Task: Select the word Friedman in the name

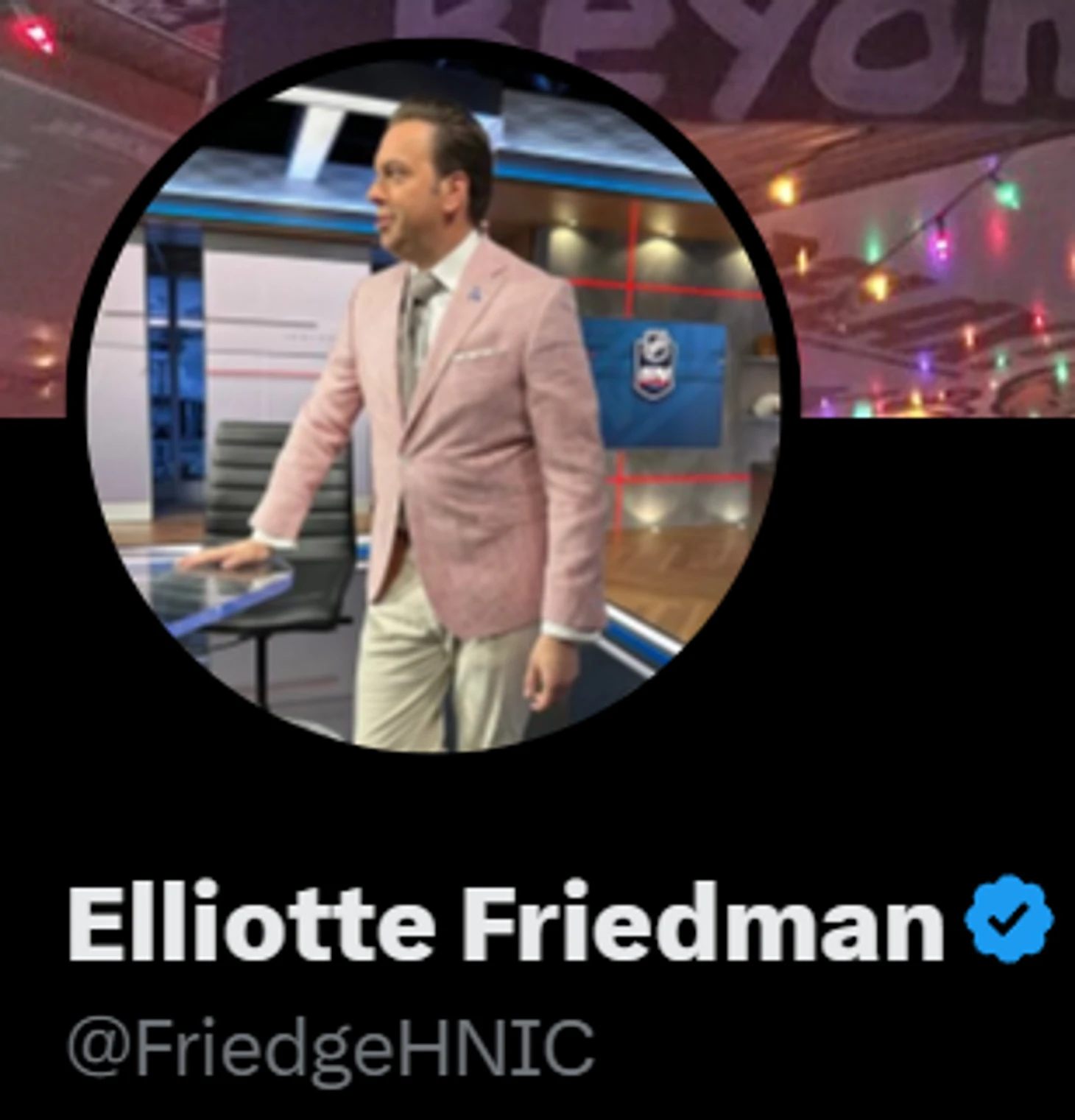Action: [x=703, y=920]
